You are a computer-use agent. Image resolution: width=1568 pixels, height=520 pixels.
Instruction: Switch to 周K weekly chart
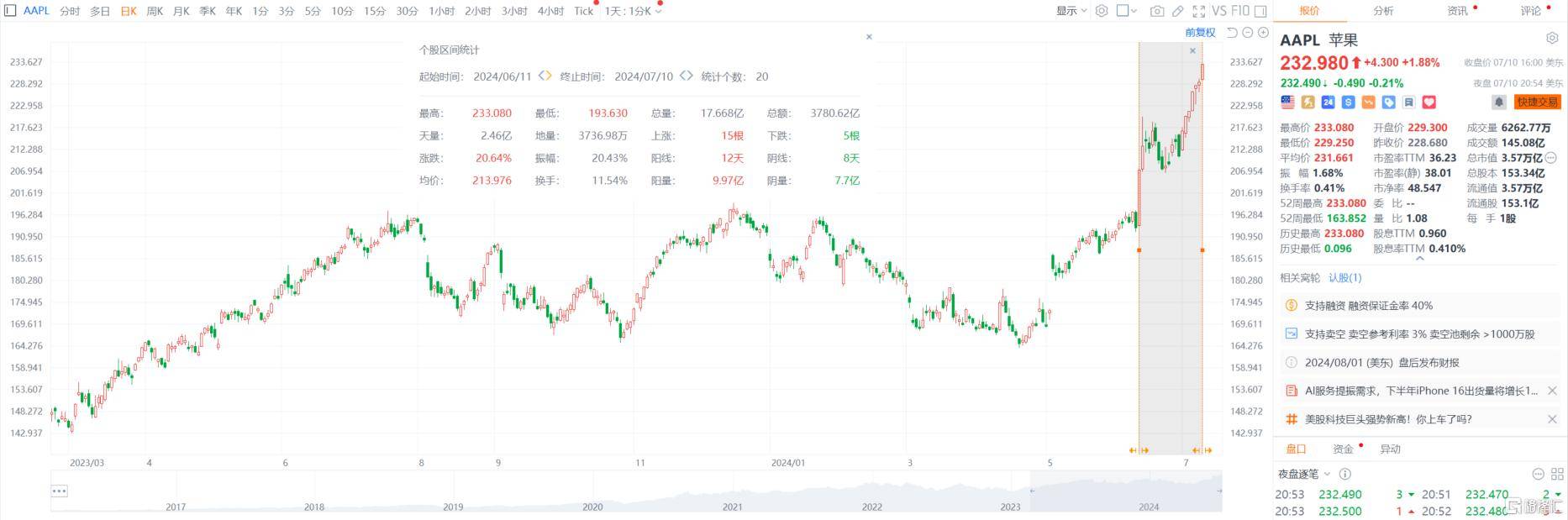tap(155, 11)
